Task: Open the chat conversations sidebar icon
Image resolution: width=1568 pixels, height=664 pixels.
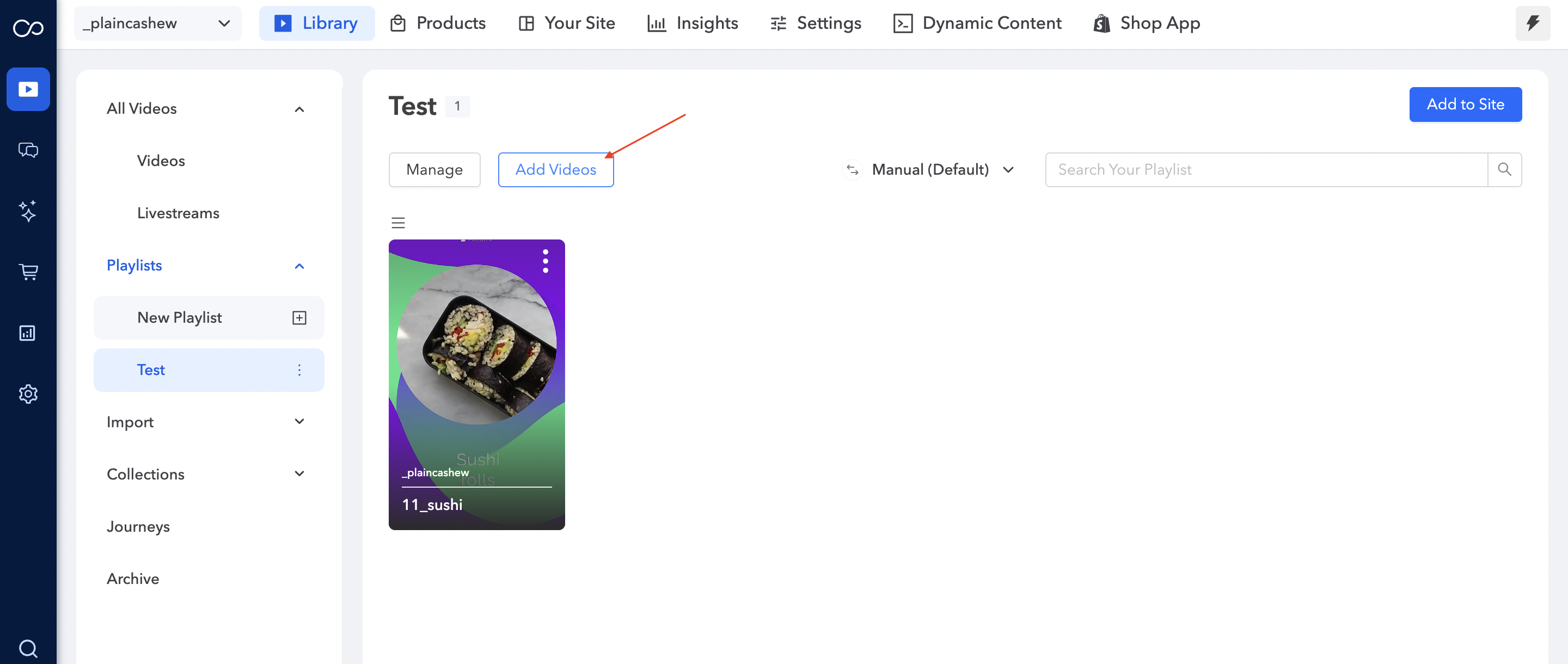Action: [x=28, y=150]
